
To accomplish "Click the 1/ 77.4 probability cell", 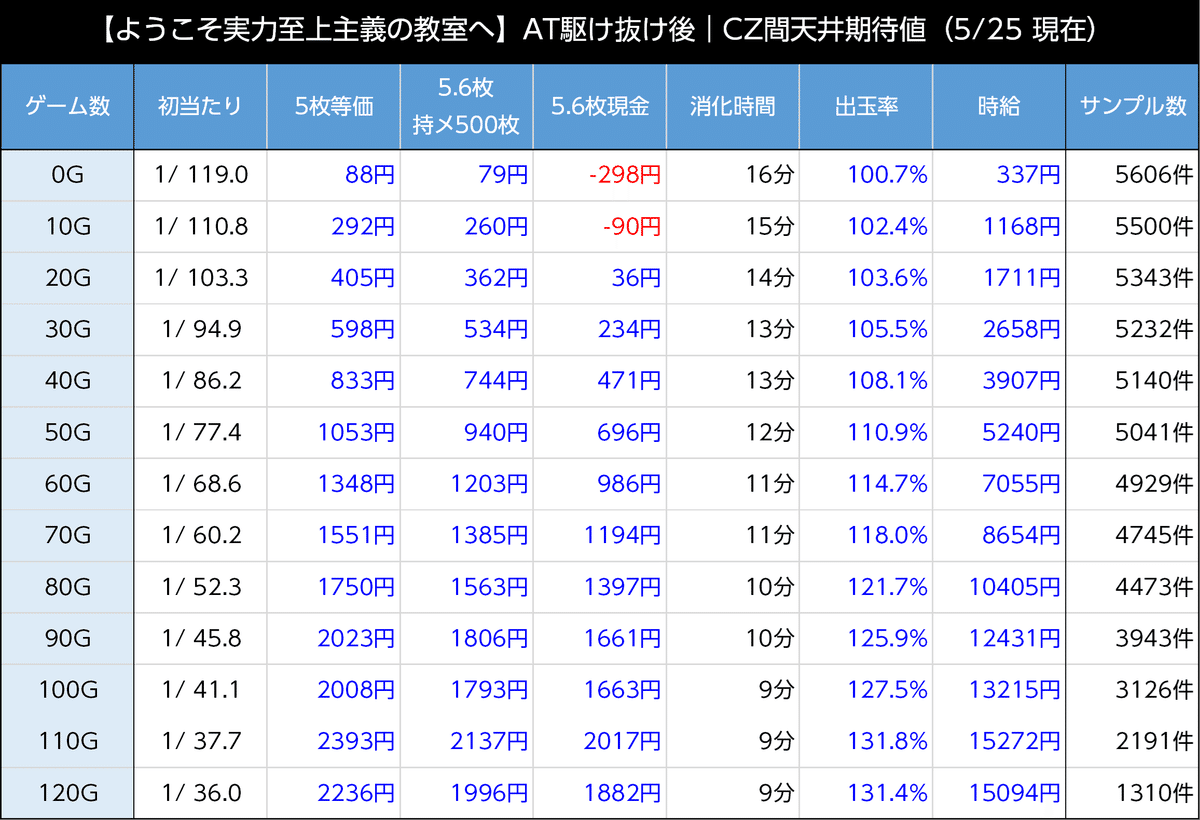I will pyautogui.click(x=200, y=433).
